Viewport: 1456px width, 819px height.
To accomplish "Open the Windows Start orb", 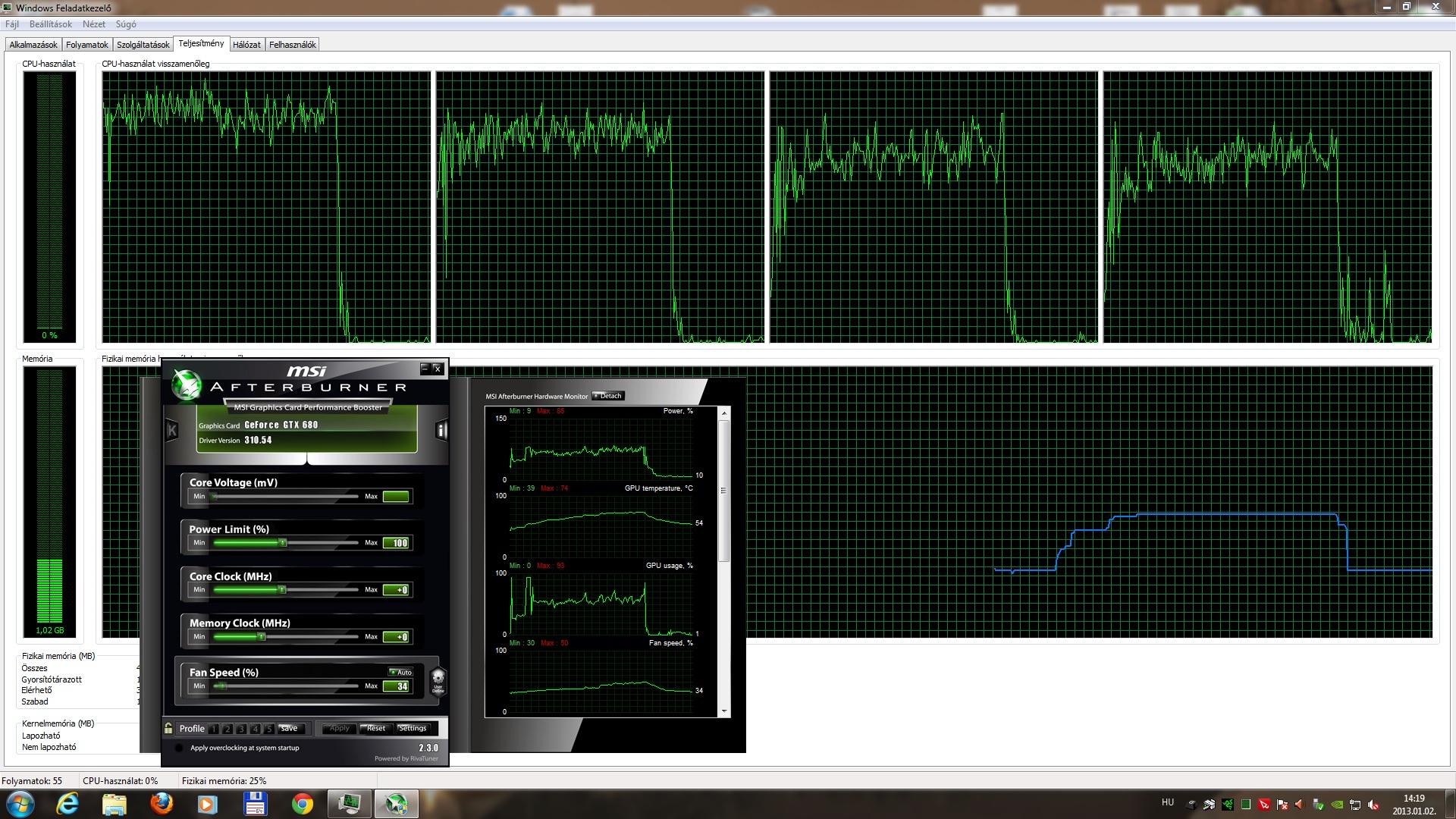I will click(x=20, y=803).
